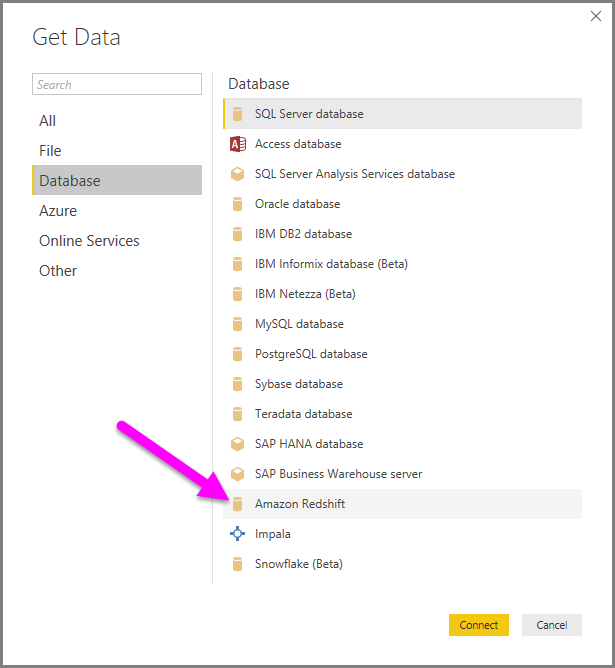Click the SQL Server Analysis Services cube icon
The height and width of the screenshot is (668, 615).
coord(238,174)
